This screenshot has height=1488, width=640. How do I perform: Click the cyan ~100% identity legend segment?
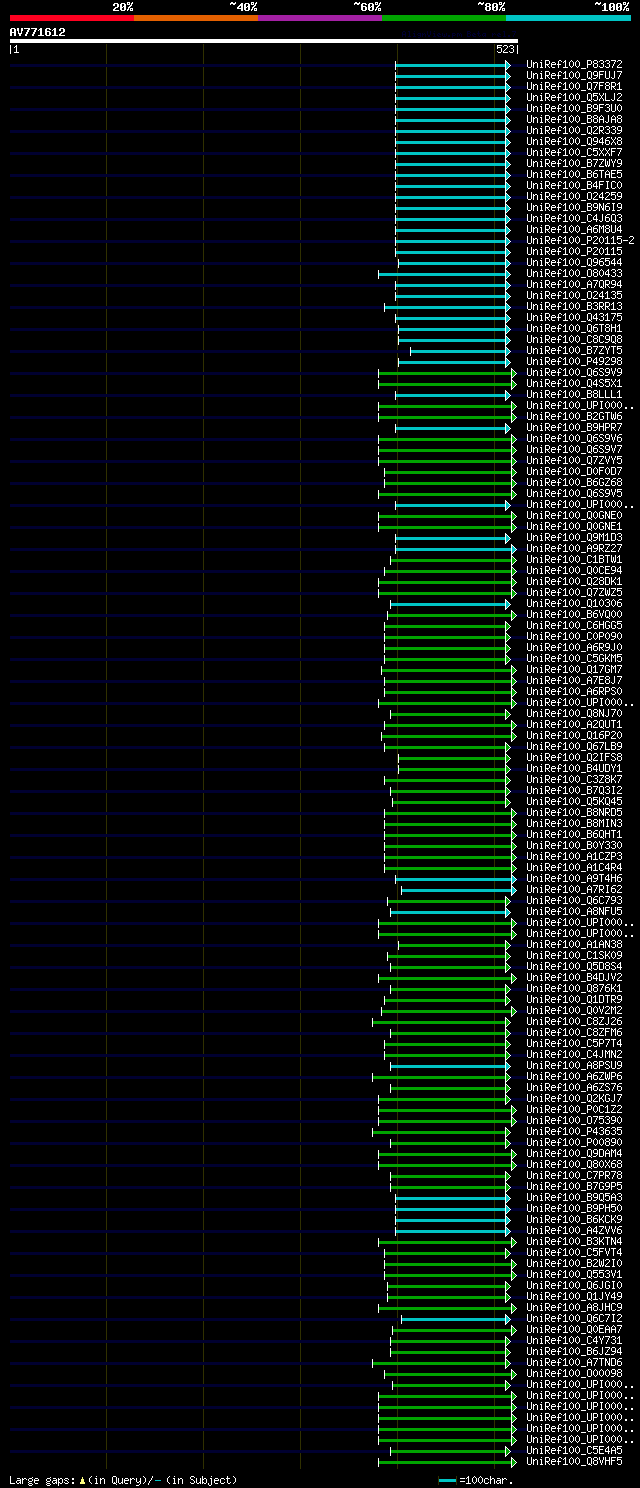pos(567,18)
